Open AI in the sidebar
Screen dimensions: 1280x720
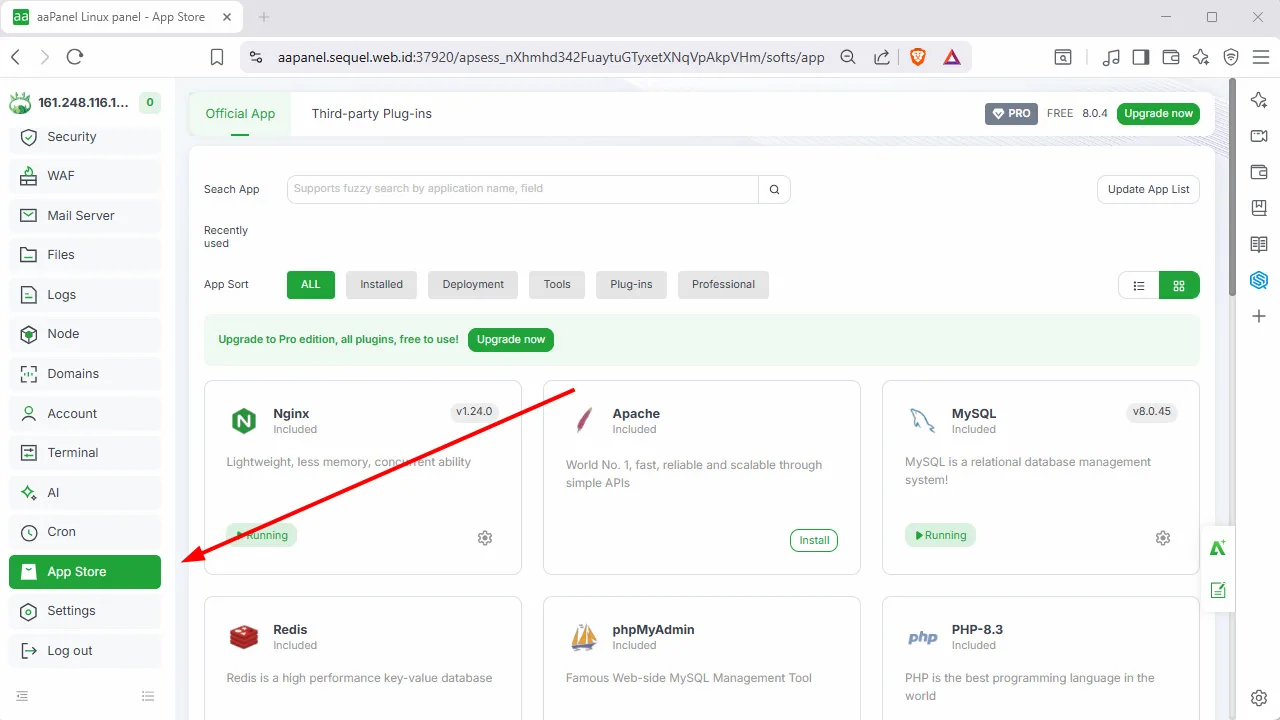[x=85, y=493]
